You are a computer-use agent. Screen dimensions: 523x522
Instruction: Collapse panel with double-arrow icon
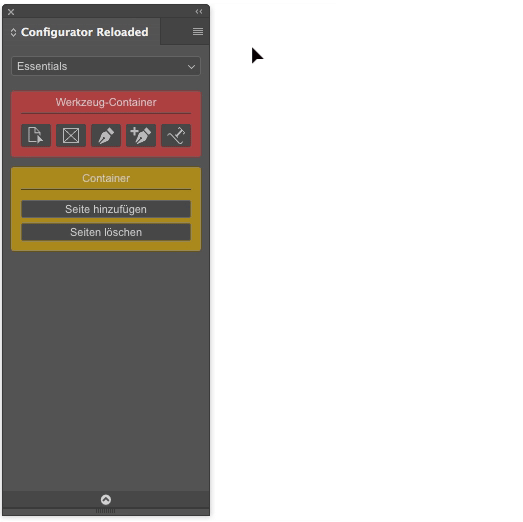(199, 12)
